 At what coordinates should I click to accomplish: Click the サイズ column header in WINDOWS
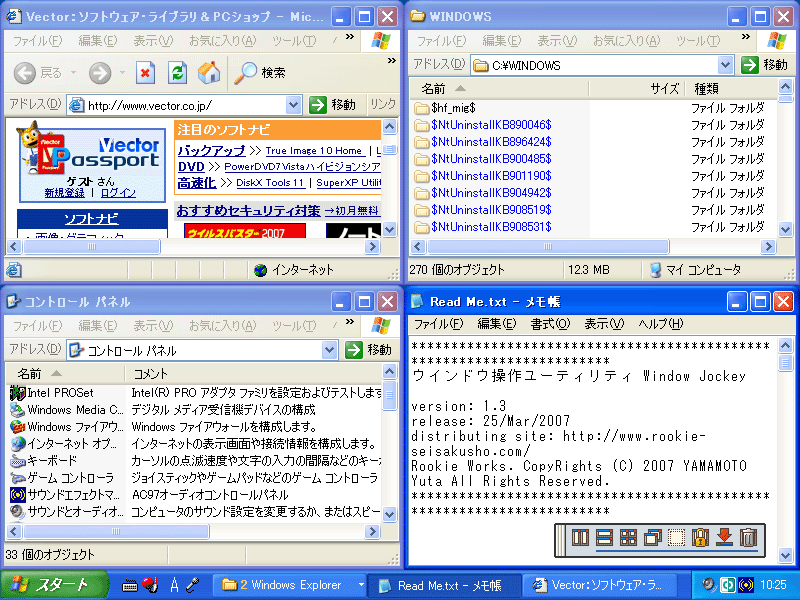[x=636, y=89]
